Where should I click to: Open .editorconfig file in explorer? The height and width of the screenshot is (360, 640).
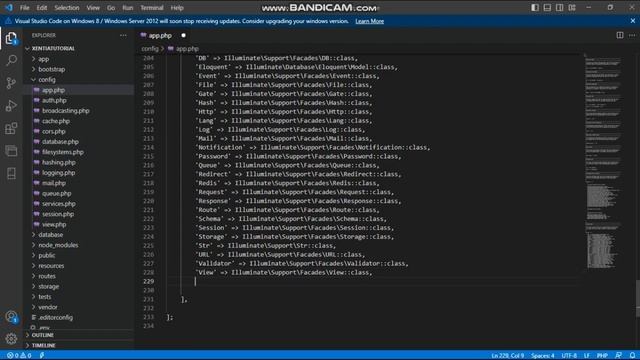pyautogui.click(x=56, y=318)
